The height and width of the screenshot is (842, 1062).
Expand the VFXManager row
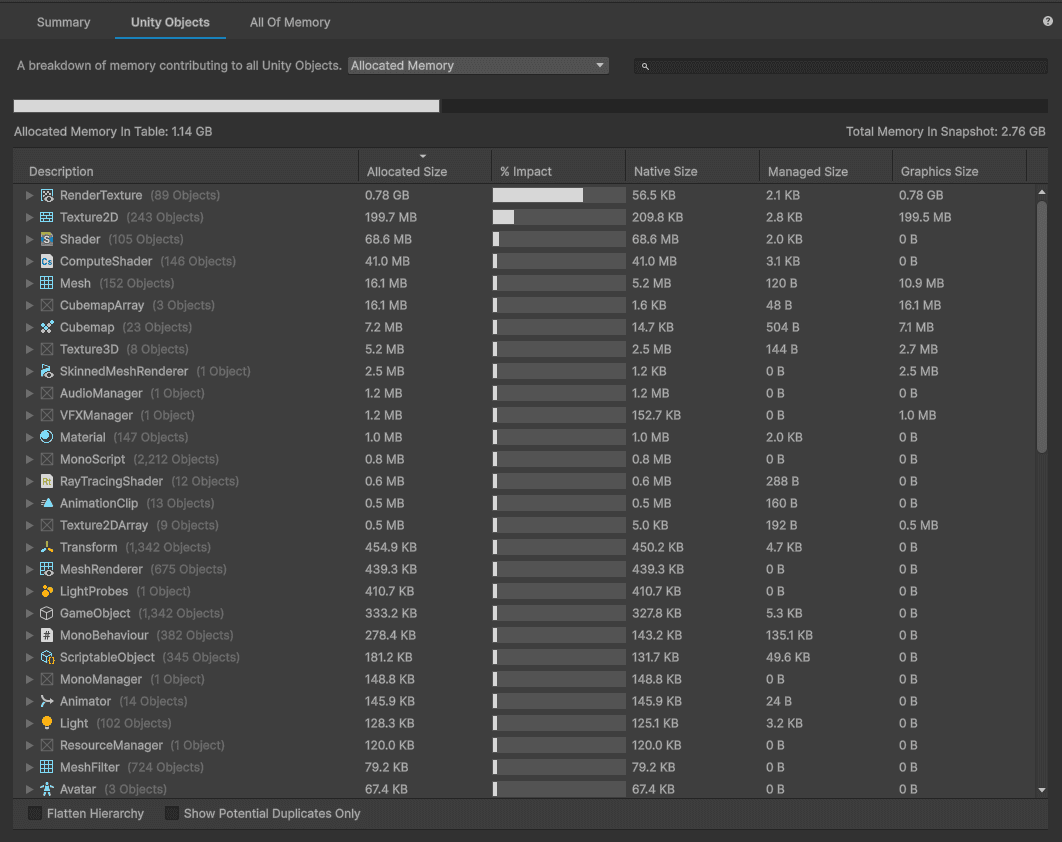29,415
